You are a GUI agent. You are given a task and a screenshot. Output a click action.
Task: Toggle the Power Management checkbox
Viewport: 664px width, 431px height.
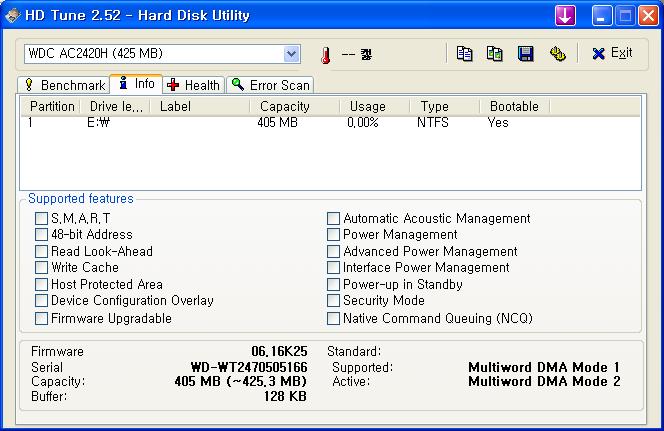pos(333,235)
